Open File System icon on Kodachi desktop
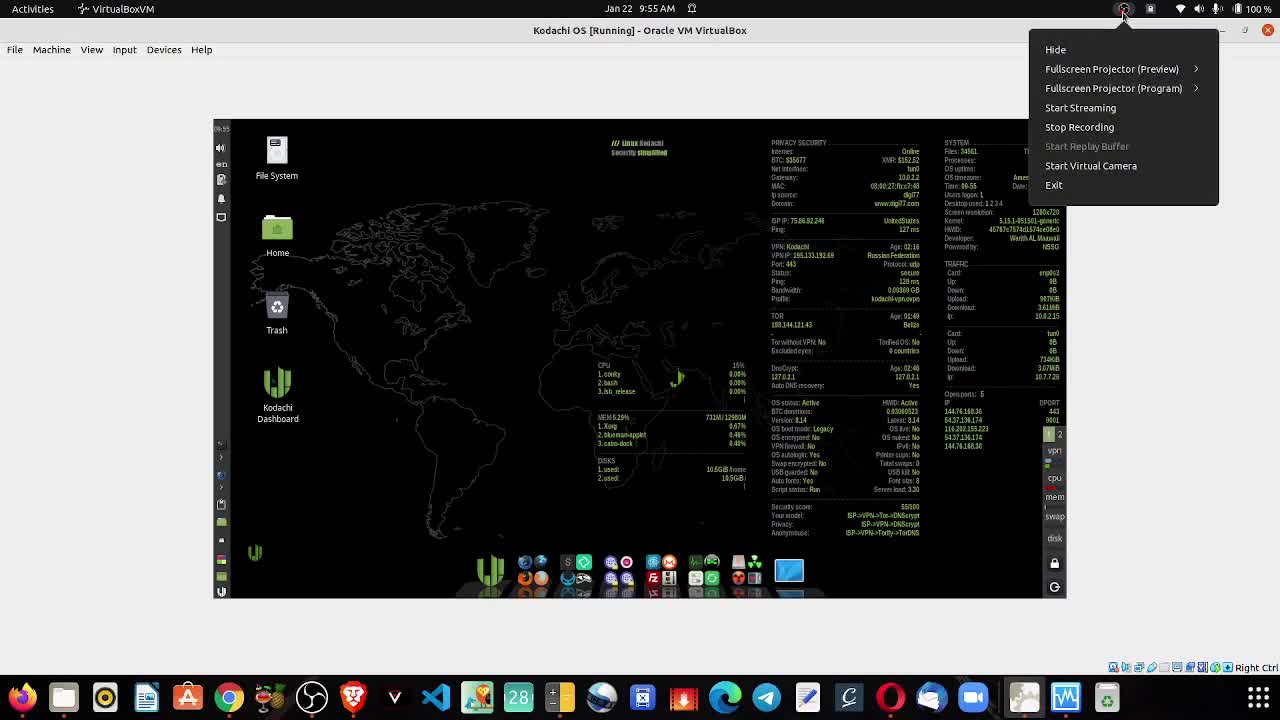This screenshot has height=720, width=1280. tap(277, 159)
